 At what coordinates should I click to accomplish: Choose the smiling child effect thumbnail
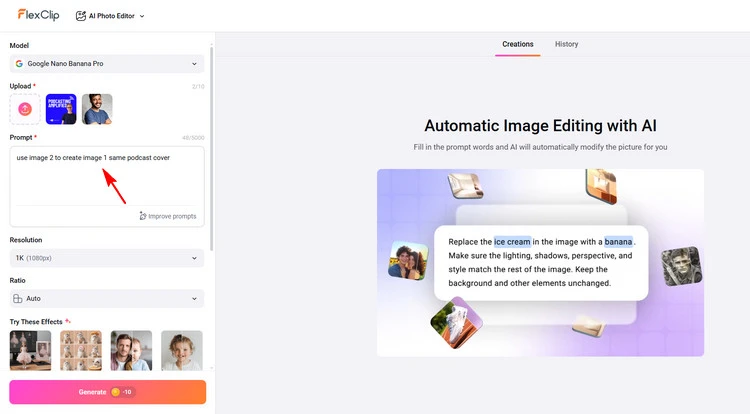(182, 350)
